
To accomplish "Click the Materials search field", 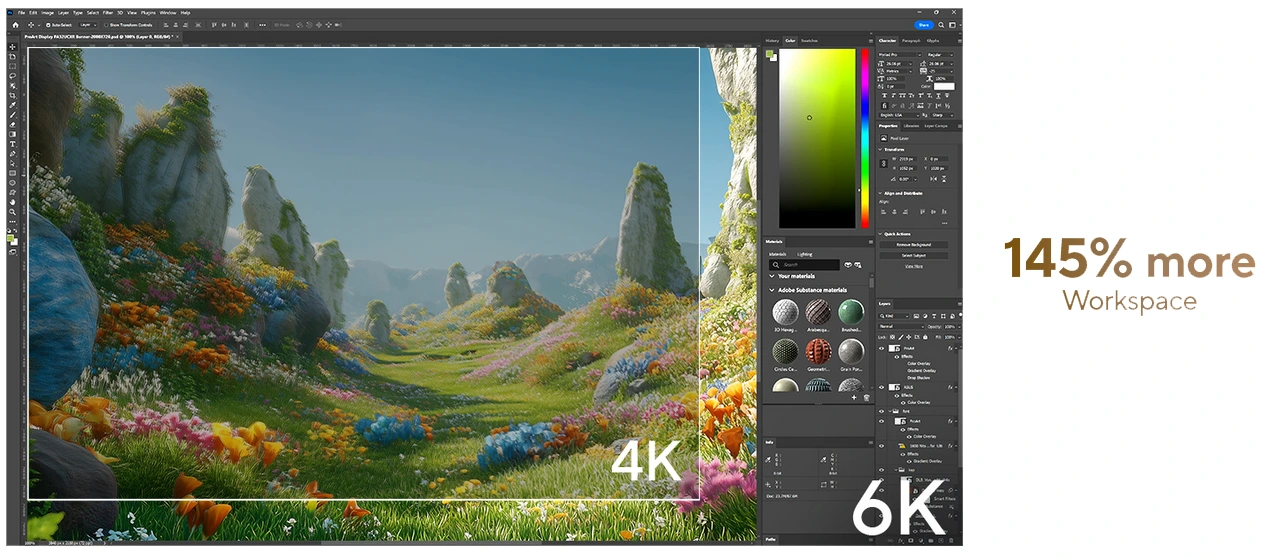I will tap(804, 265).
